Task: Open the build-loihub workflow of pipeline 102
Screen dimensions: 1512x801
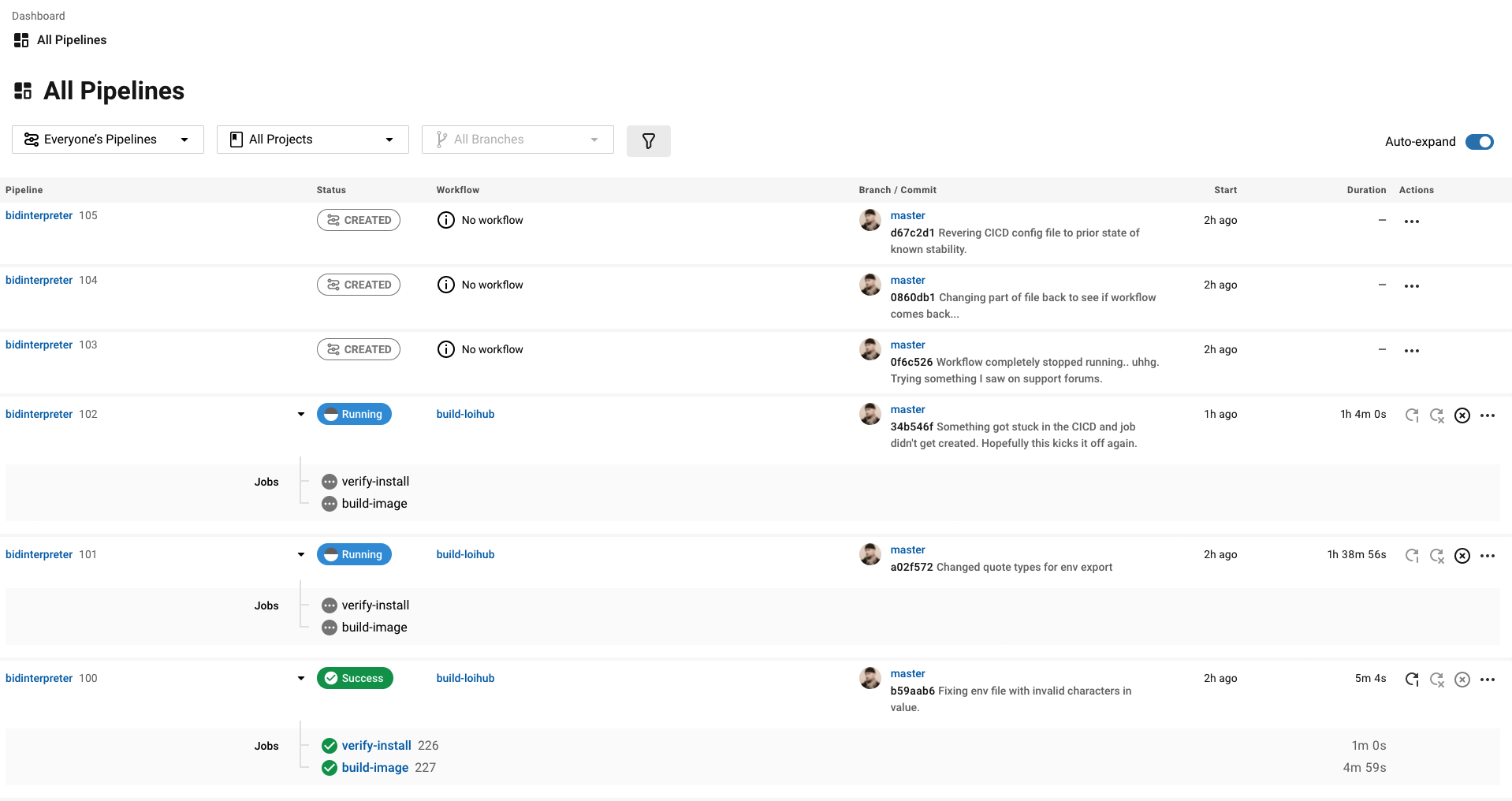Action: [x=466, y=414]
